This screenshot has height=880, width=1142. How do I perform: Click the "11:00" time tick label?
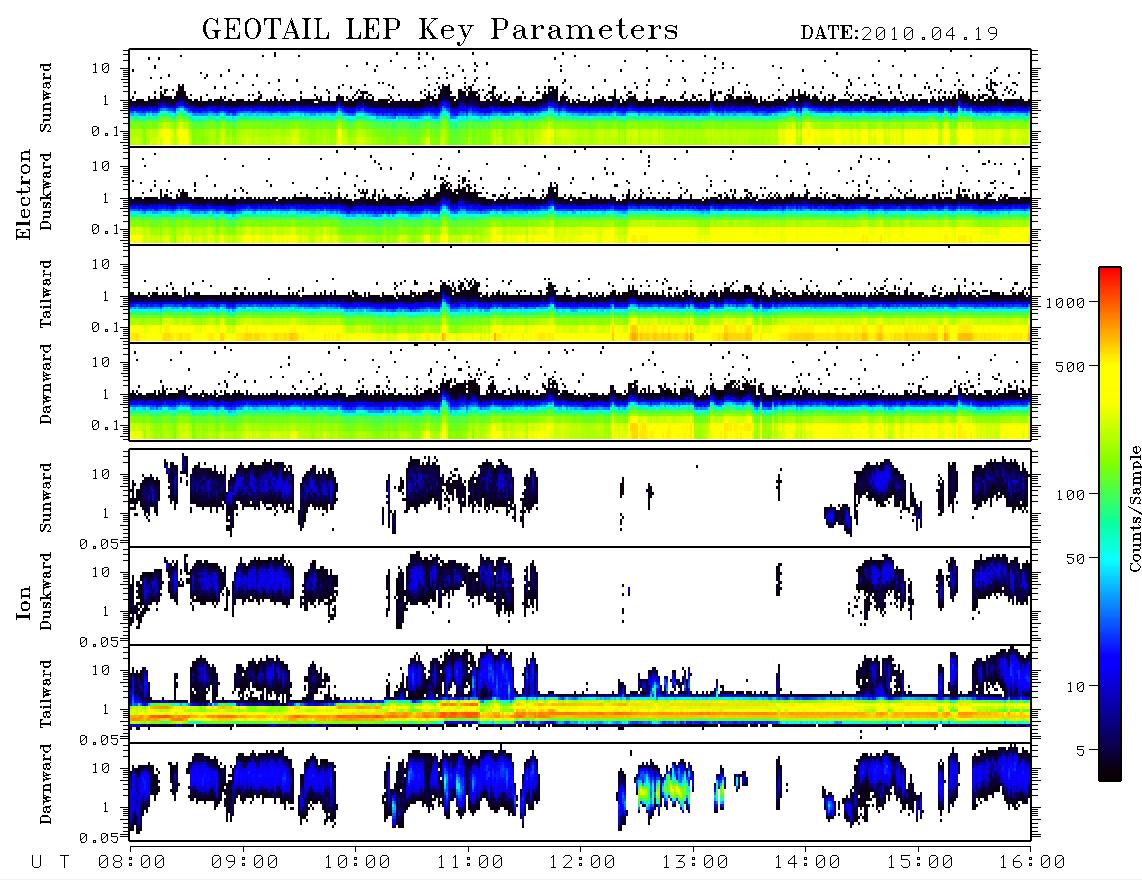point(470,863)
